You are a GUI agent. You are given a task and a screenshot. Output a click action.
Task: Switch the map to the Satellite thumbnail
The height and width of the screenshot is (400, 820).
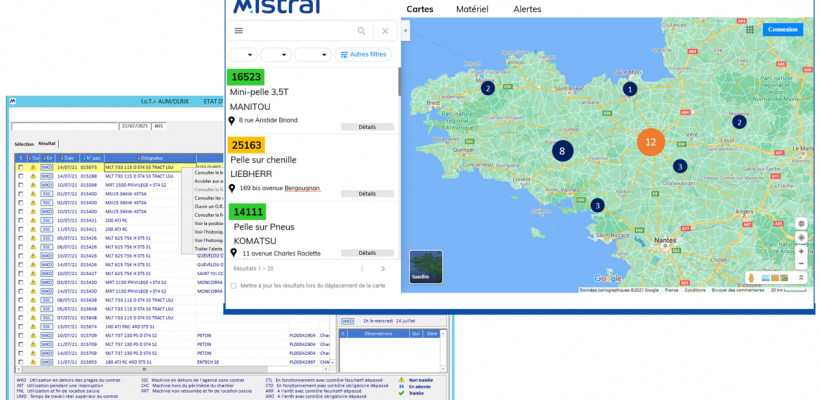pyautogui.click(x=426, y=267)
